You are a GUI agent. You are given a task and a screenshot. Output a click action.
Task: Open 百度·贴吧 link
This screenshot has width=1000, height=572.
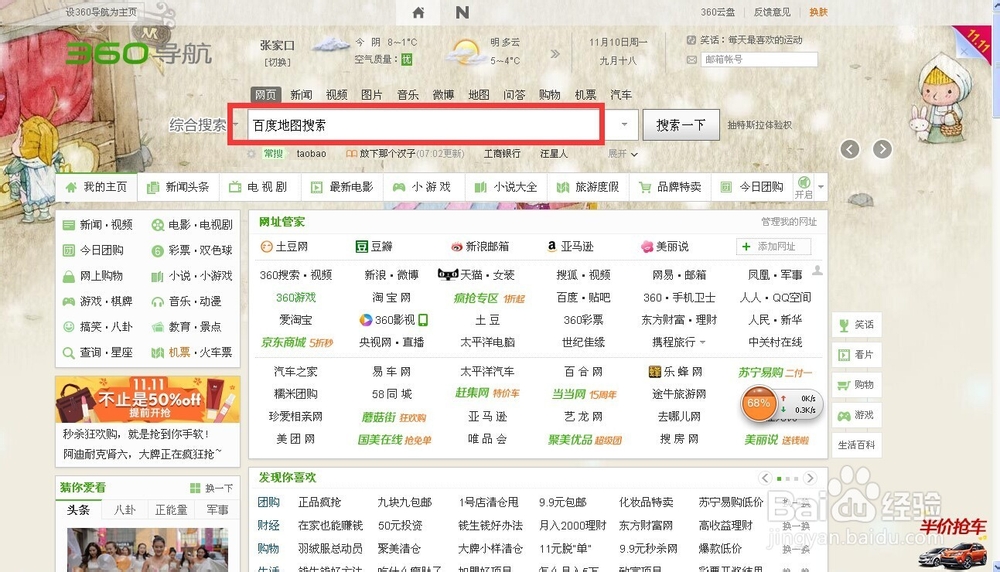coord(583,298)
